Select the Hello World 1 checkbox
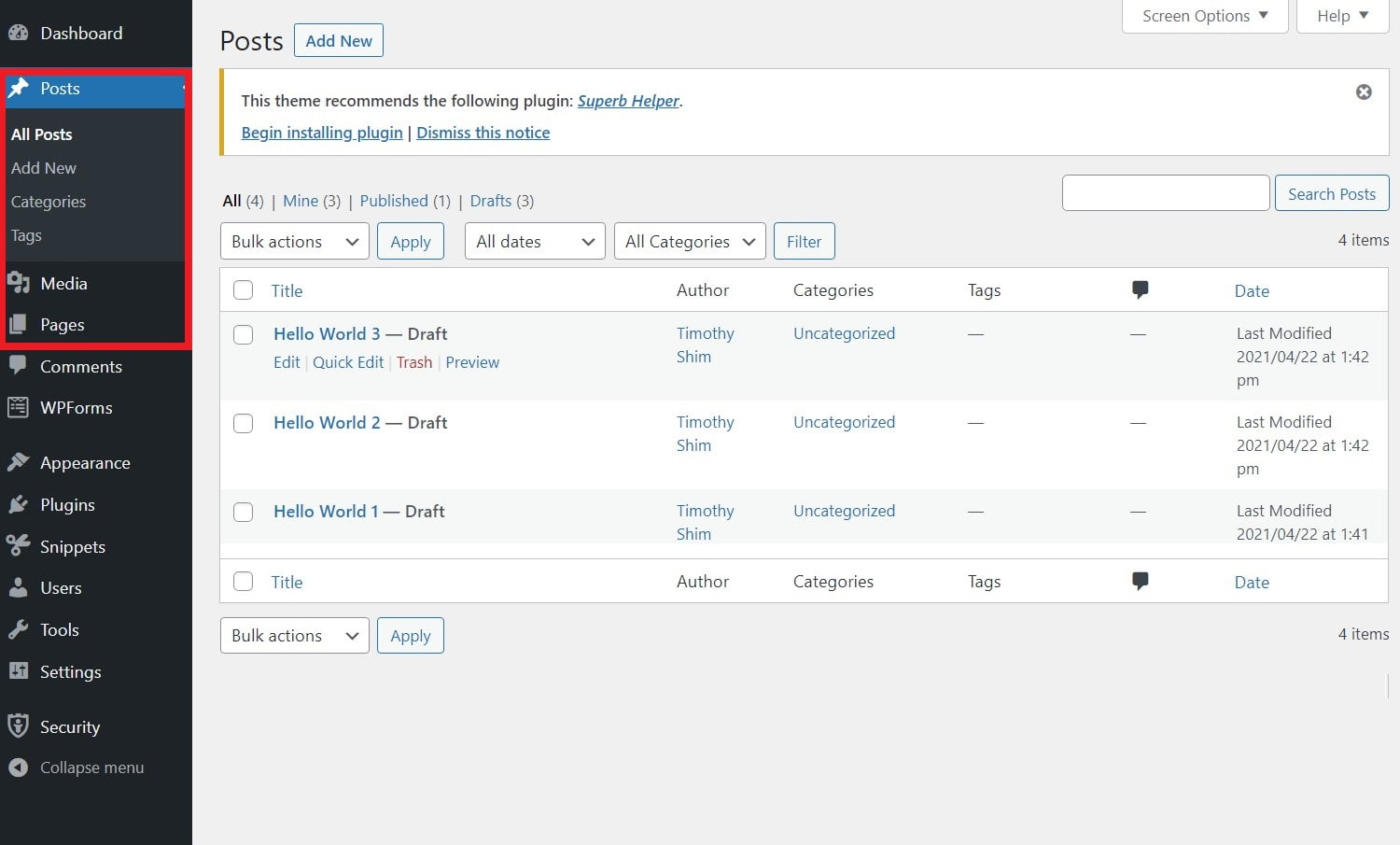1400x845 pixels. pos(243,512)
